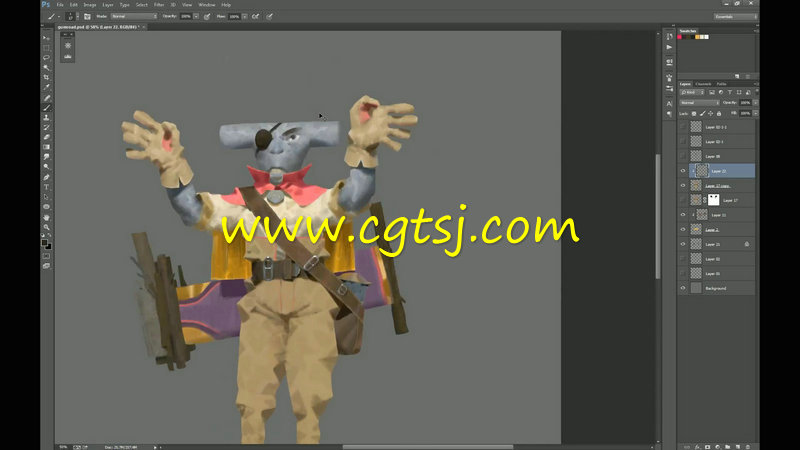Image resolution: width=800 pixels, height=450 pixels.
Task: Enable airbrush mode in options bar
Action: [255, 16]
